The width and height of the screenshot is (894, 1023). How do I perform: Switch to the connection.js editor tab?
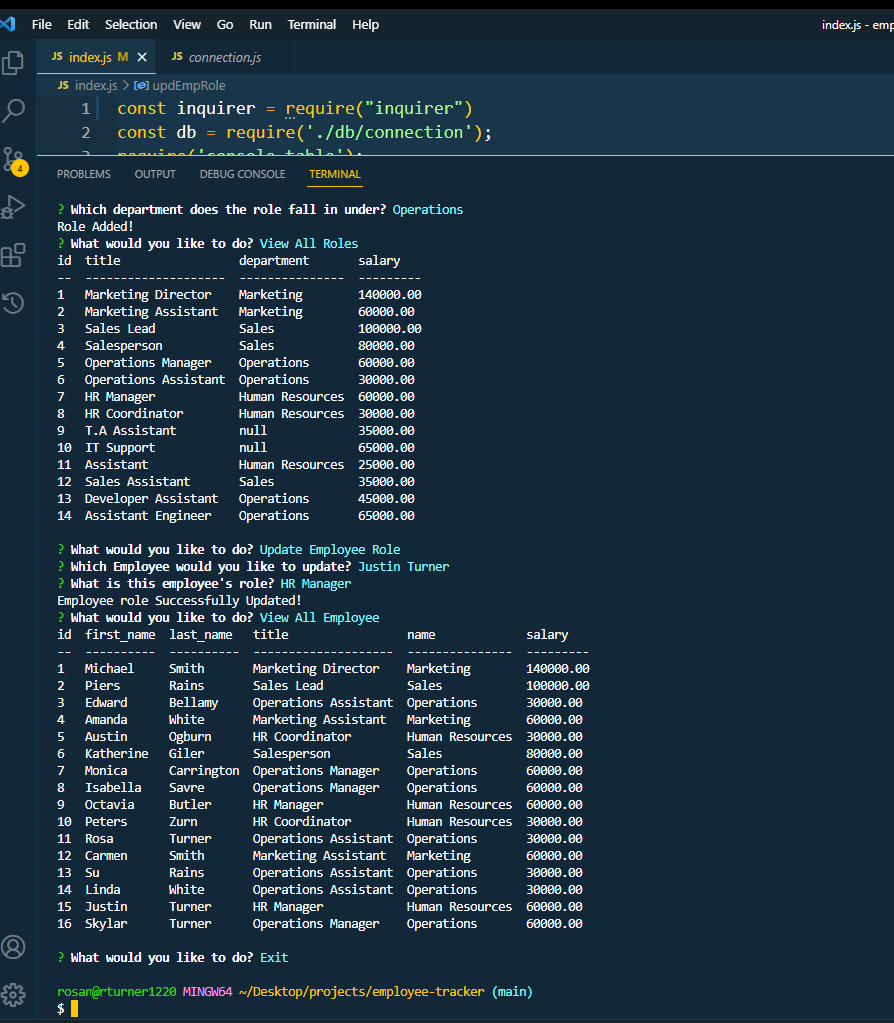tap(224, 57)
